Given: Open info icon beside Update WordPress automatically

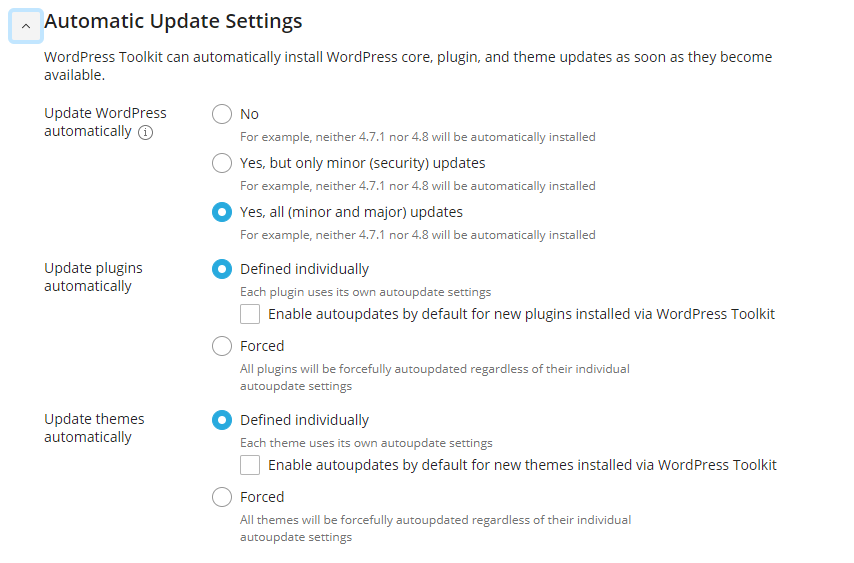Looking at the screenshot, I should click(145, 132).
